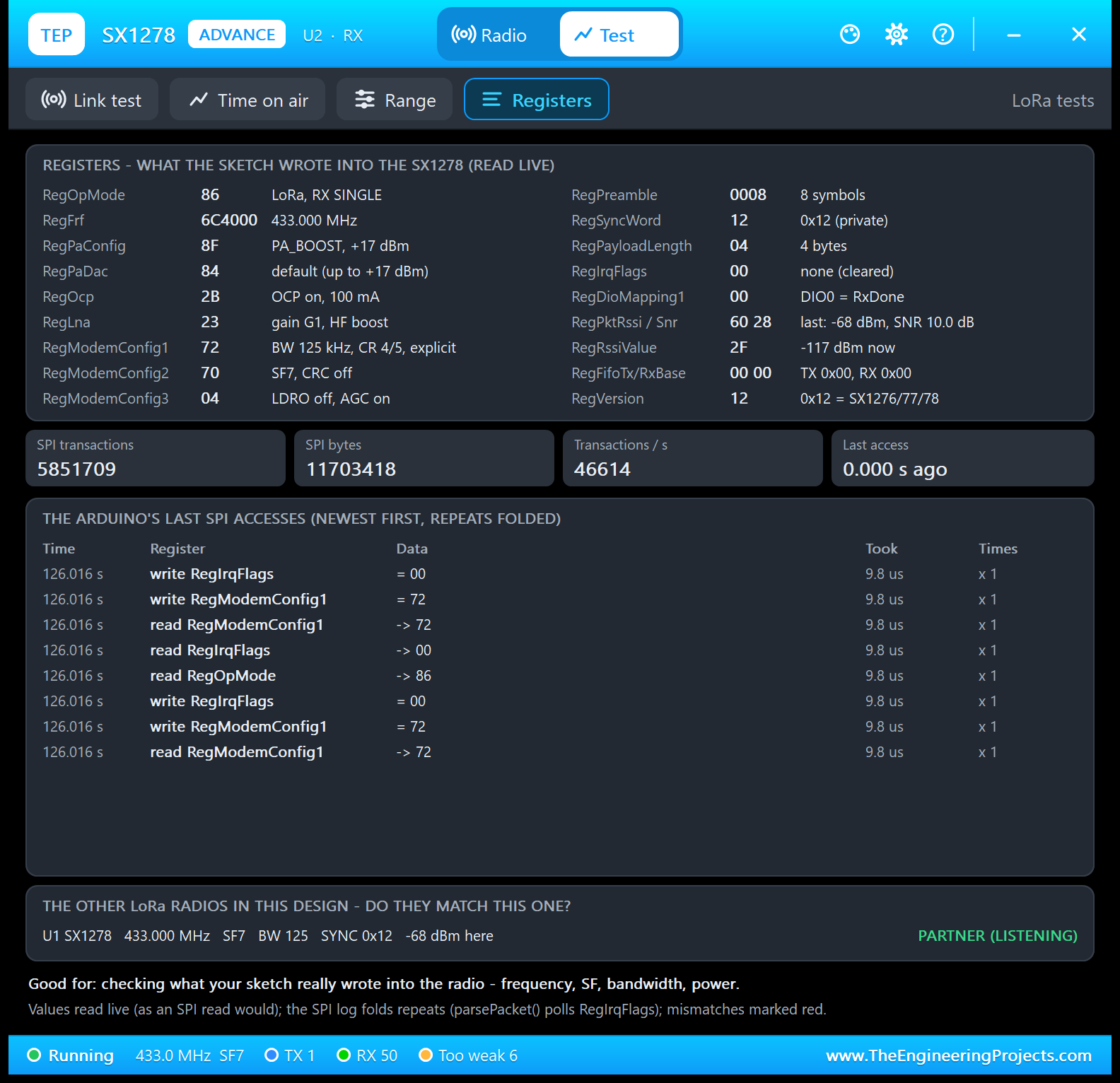The width and height of the screenshot is (1120, 1083).
Task: Open the Link test tab
Action: [92, 100]
